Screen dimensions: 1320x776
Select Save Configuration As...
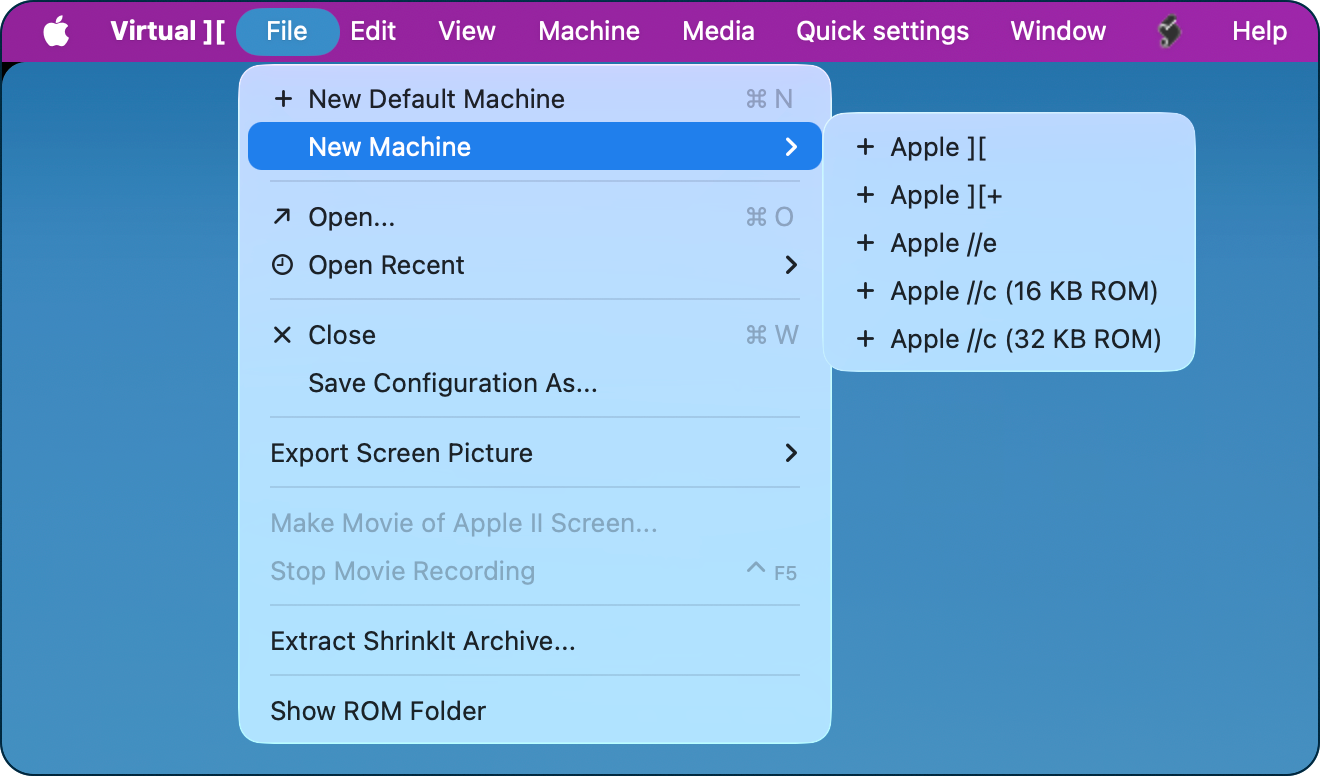click(x=535, y=383)
